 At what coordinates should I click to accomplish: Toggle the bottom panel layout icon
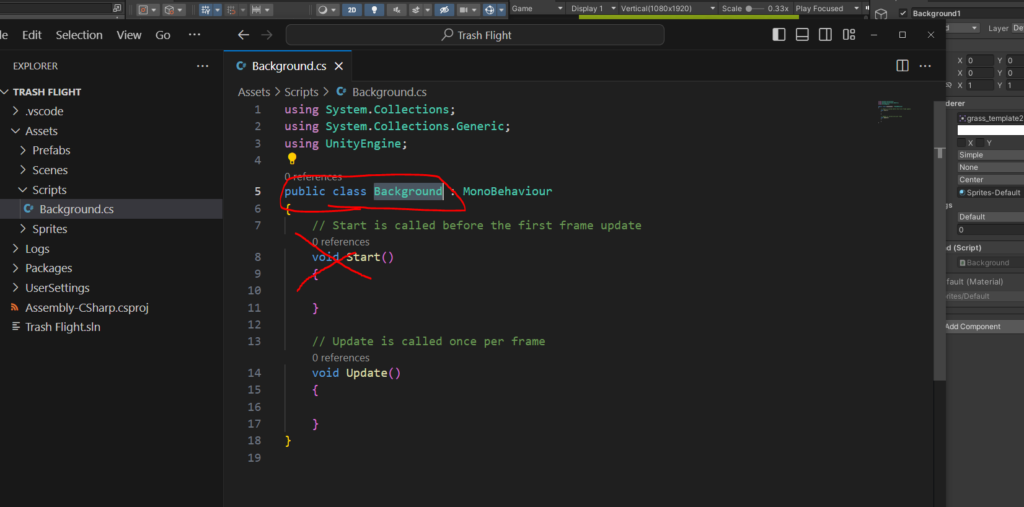[x=802, y=35]
